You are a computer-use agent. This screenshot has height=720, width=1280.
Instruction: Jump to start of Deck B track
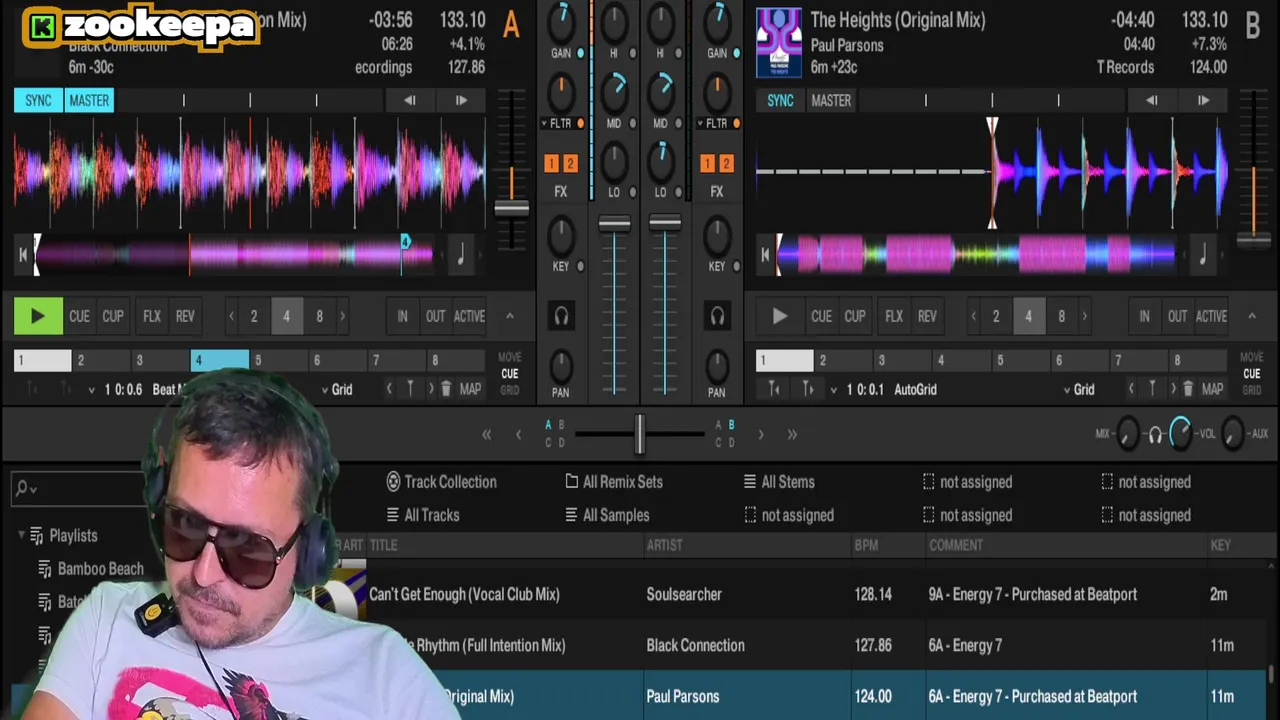click(x=765, y=255)
